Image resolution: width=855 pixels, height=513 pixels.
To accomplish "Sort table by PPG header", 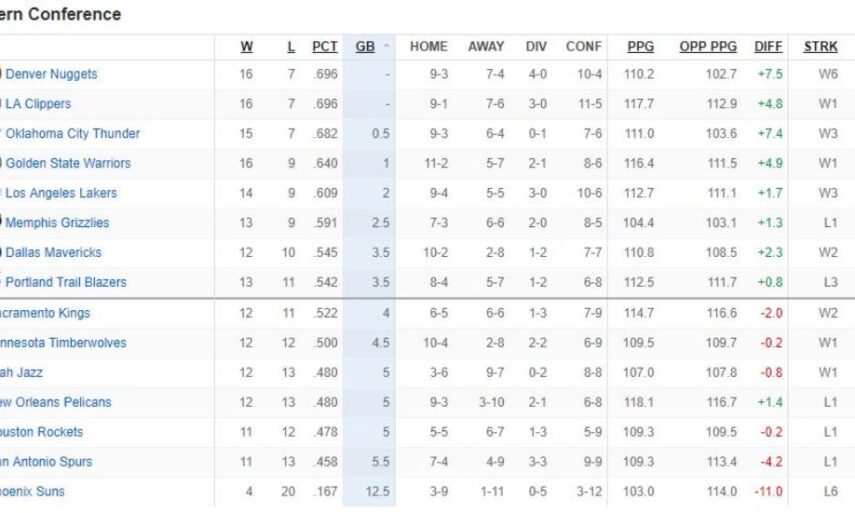I will pyautogui.click(x=640, y=47).
